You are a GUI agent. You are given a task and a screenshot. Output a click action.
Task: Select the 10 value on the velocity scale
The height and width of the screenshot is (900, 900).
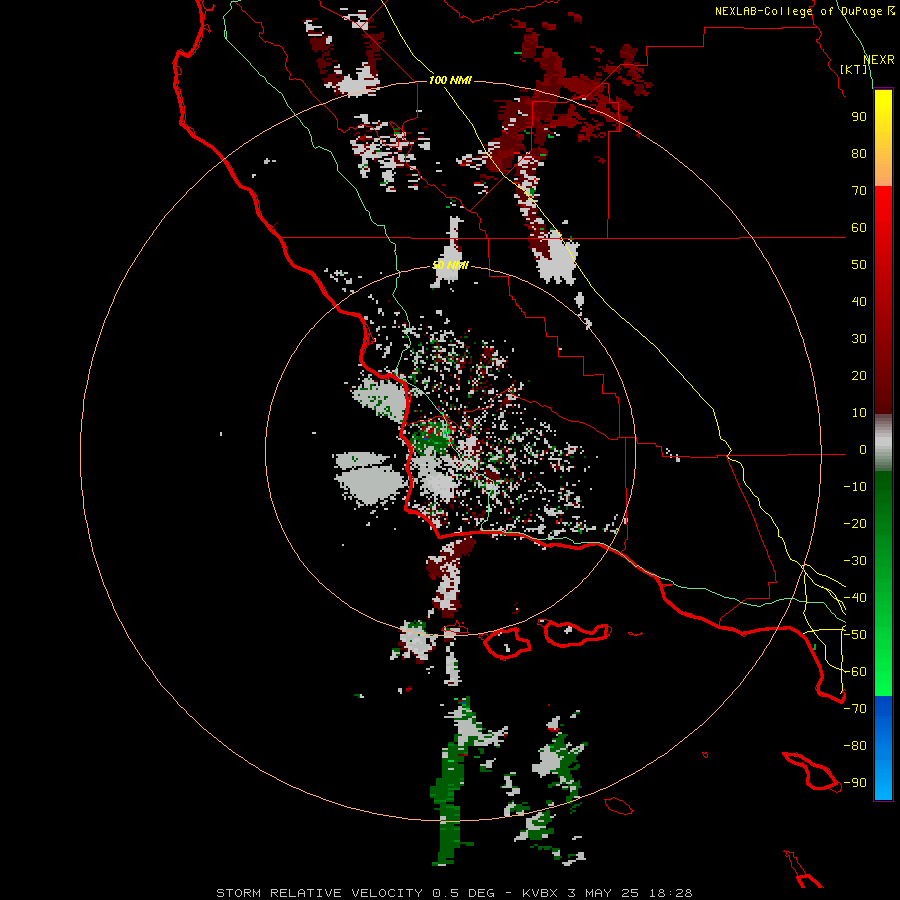point(859,413)
